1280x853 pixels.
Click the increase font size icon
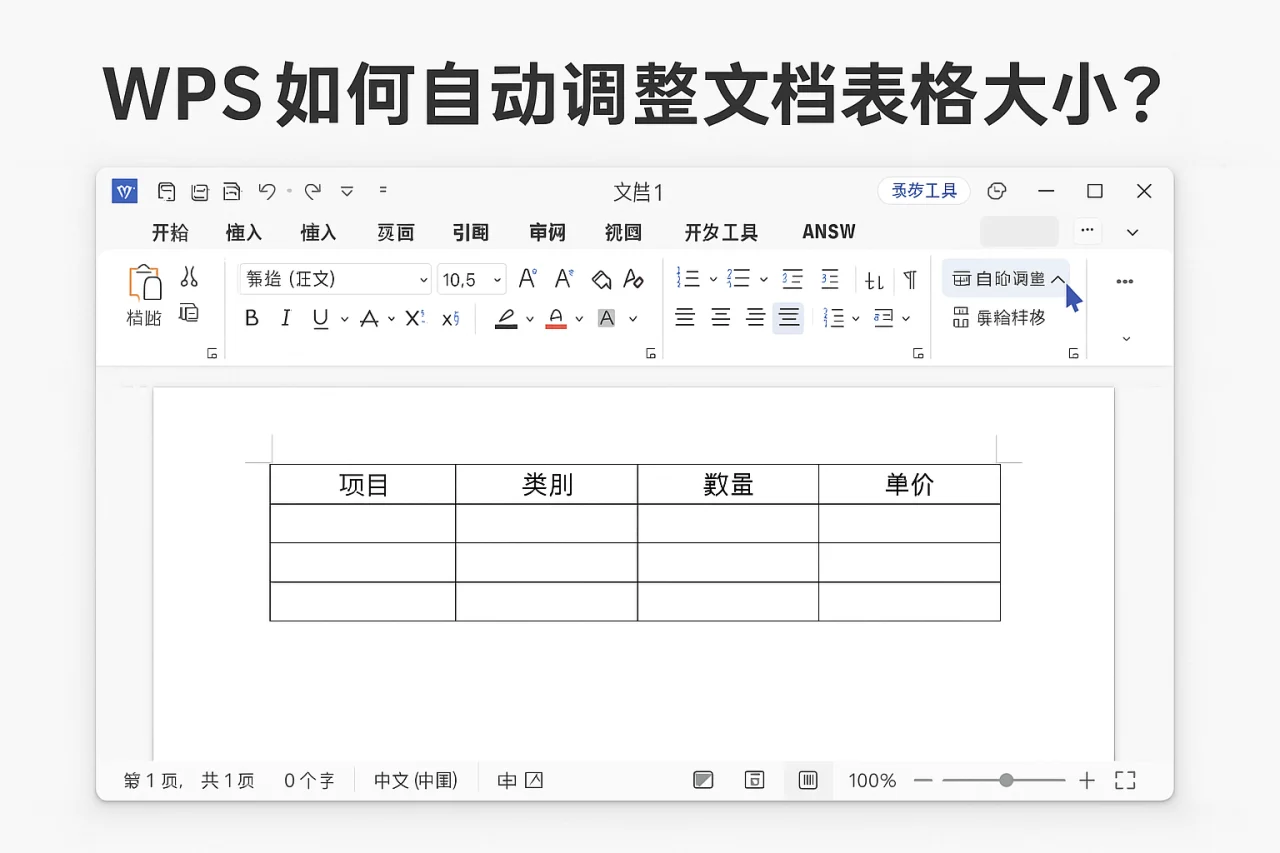(527, 278)
